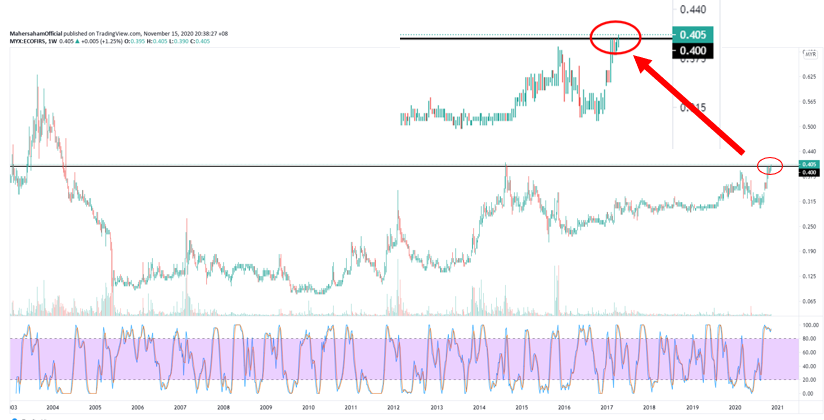
Task: Click the 2010 year label on time axis
Action: point(308,407)
